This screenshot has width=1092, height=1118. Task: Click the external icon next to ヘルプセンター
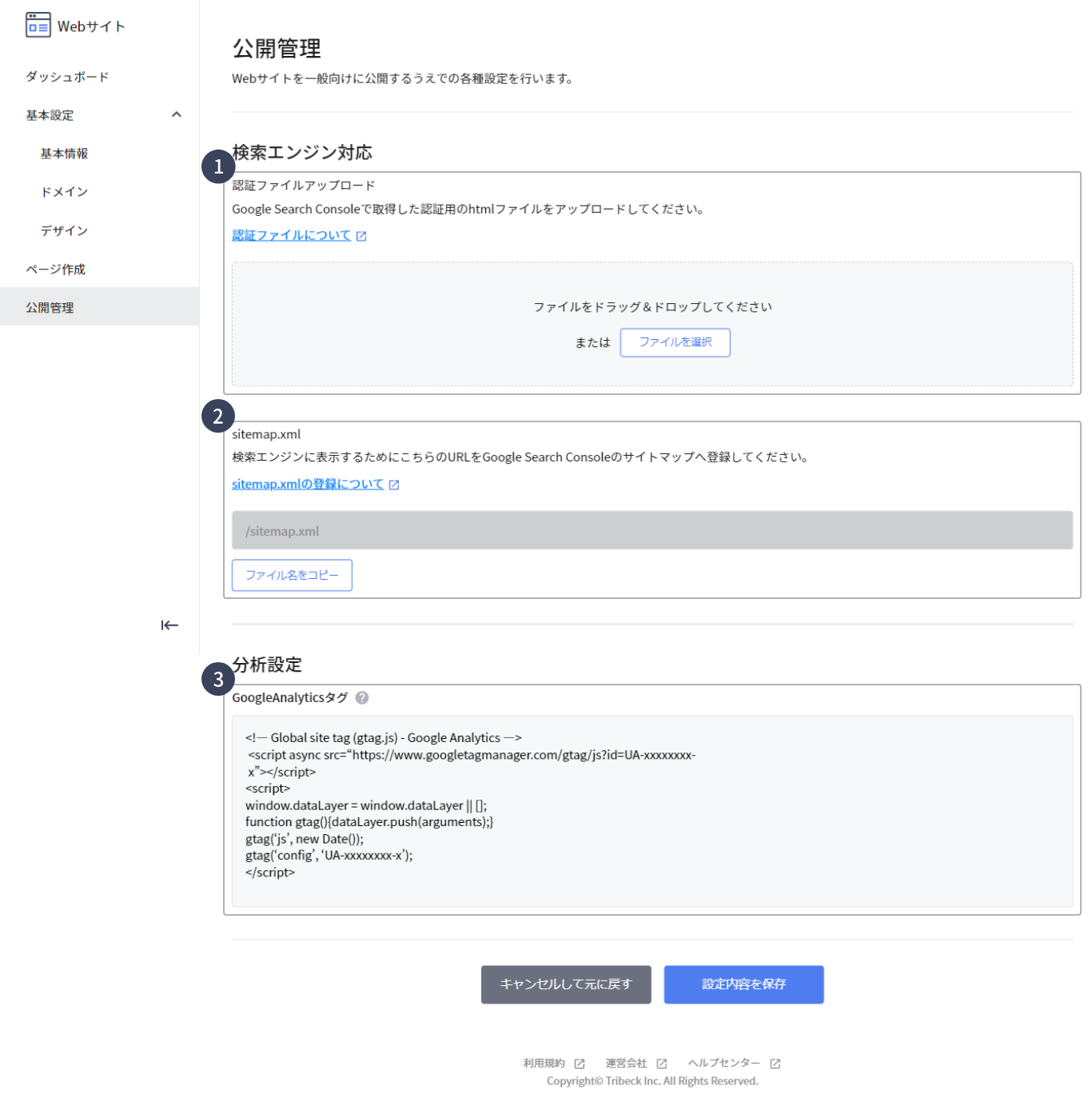[x=775, y=1064]
